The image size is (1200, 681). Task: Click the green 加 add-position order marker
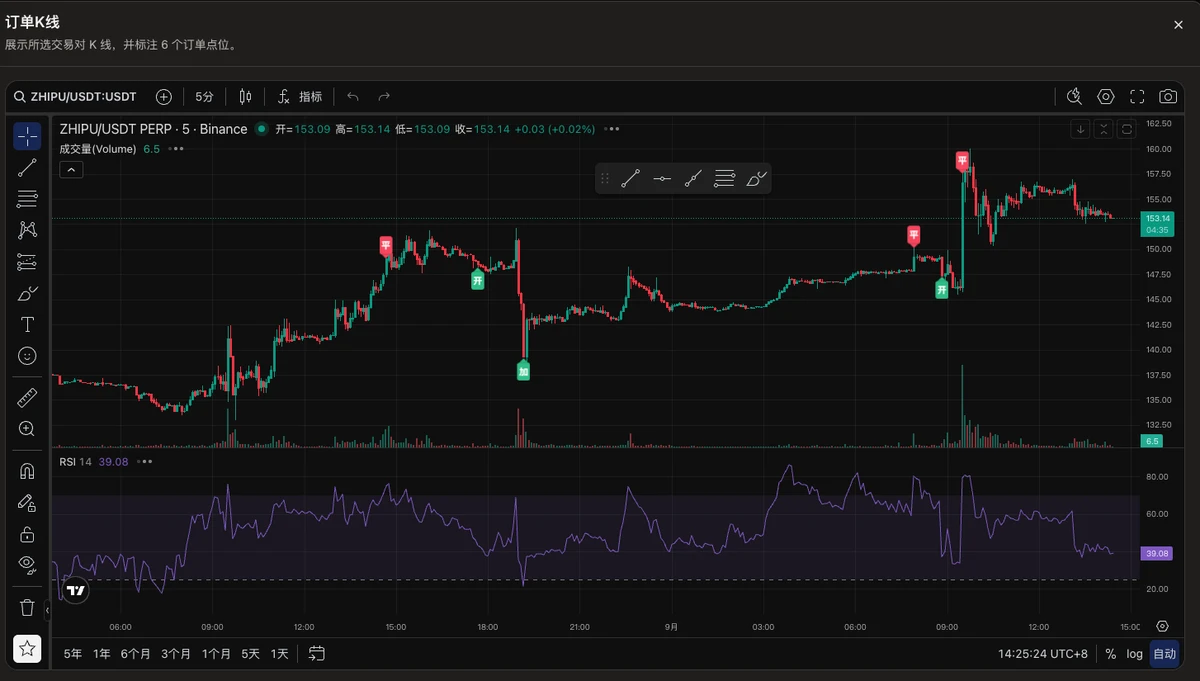pyautogui.click(x=523, y=370)
